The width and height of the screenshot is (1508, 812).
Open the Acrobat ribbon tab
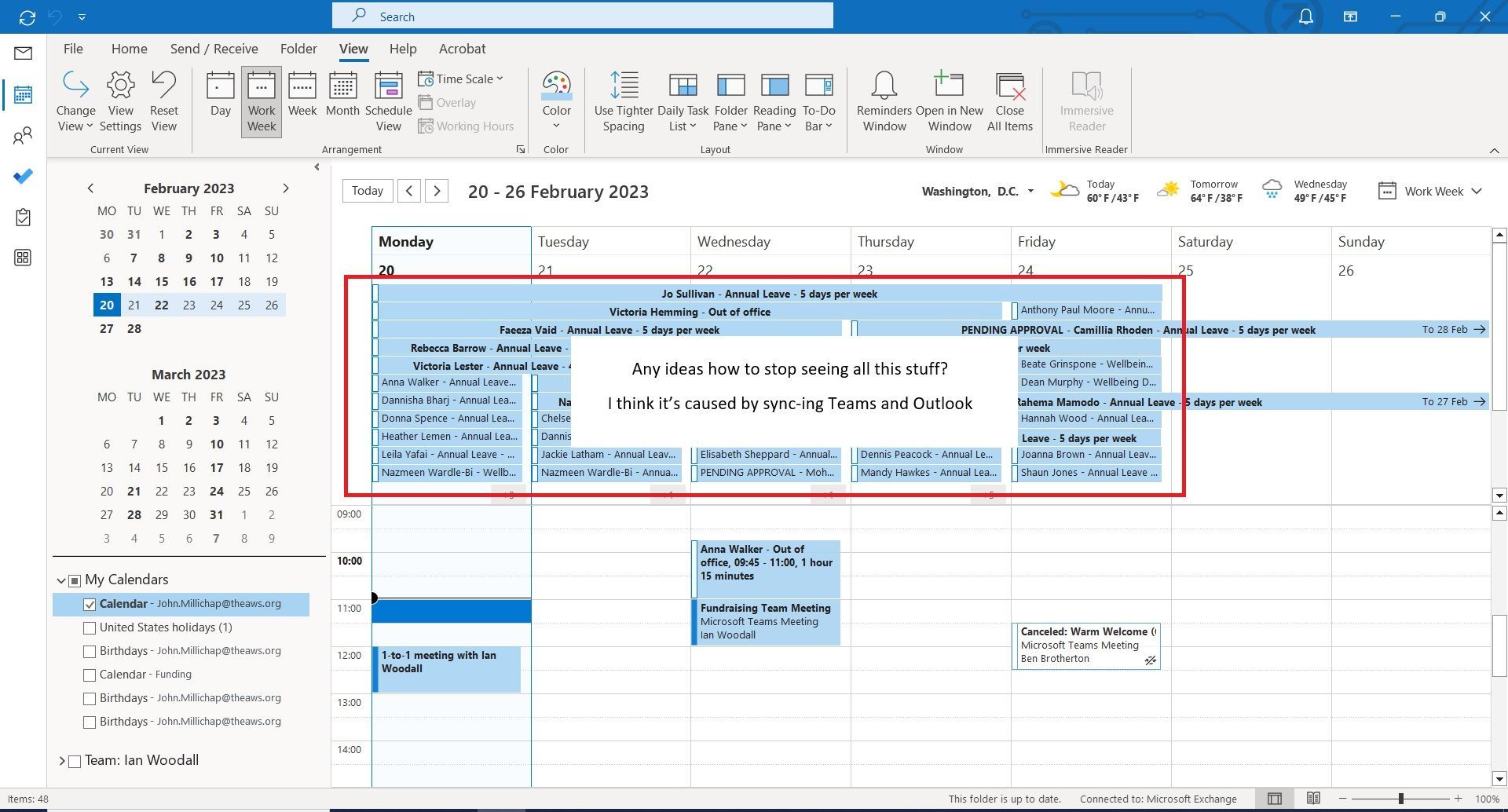pos(462,48)
